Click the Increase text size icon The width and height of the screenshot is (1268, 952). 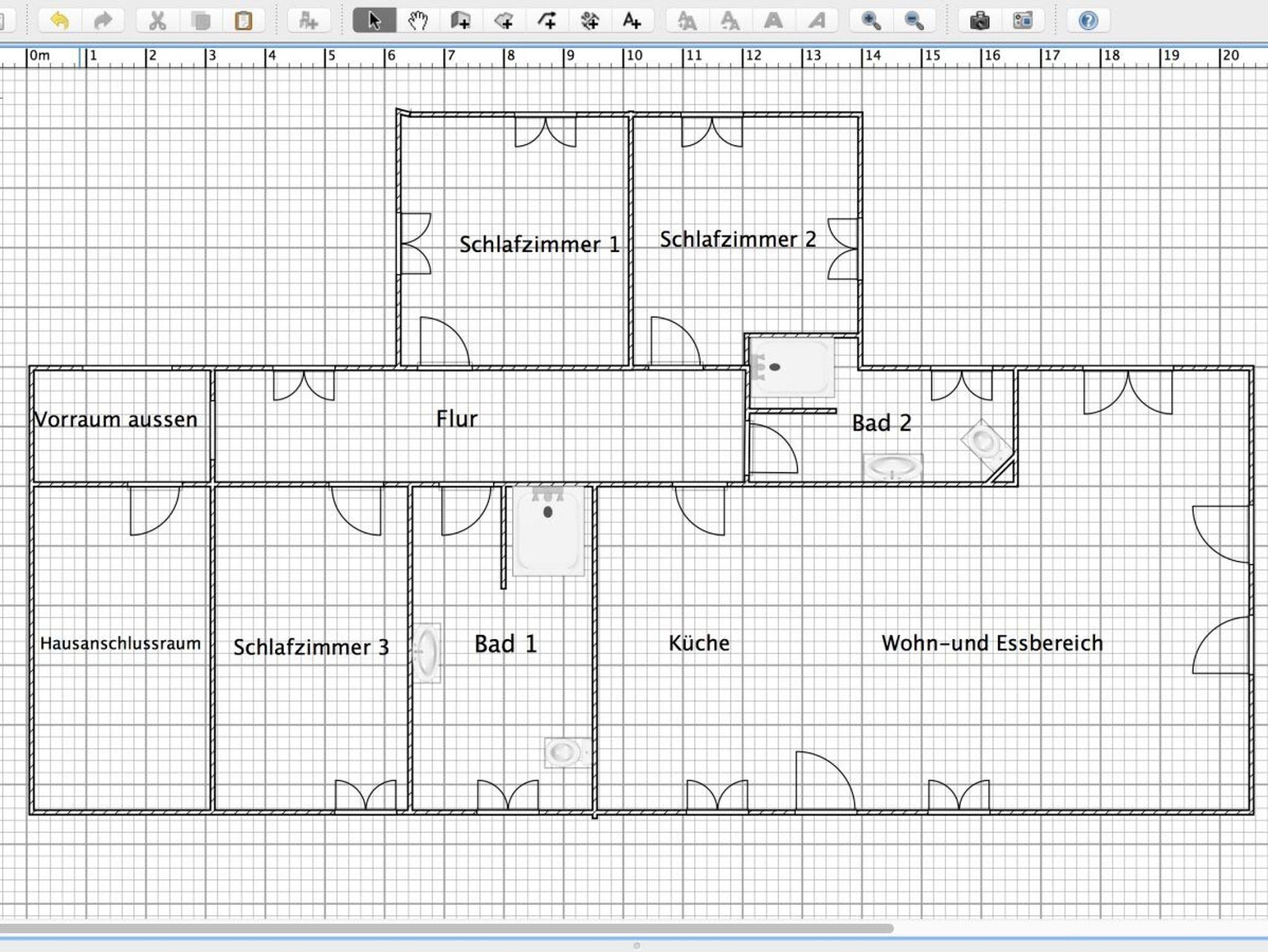click(x=687, y=21)
